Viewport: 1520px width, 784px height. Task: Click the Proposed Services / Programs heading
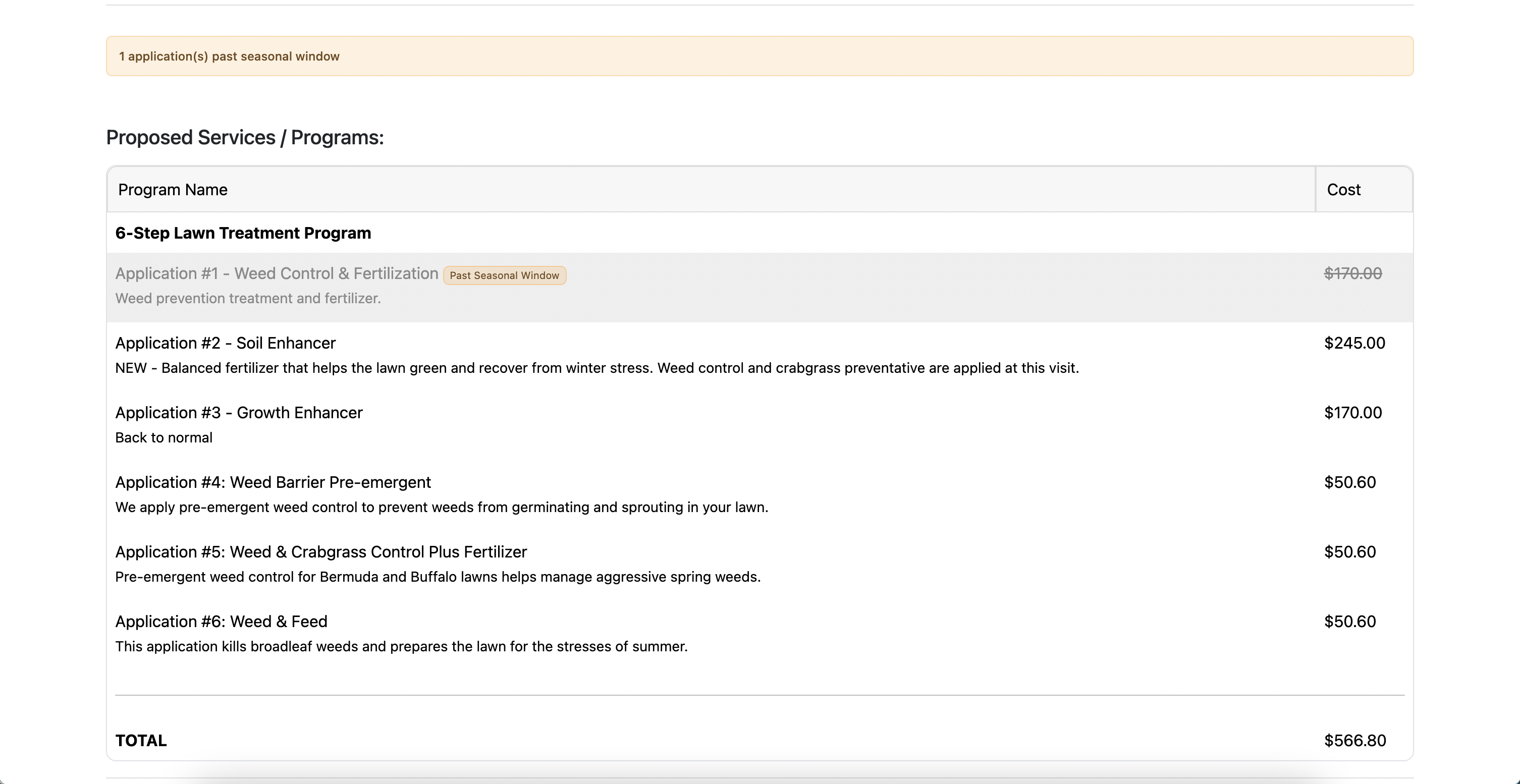coord(244,137)
